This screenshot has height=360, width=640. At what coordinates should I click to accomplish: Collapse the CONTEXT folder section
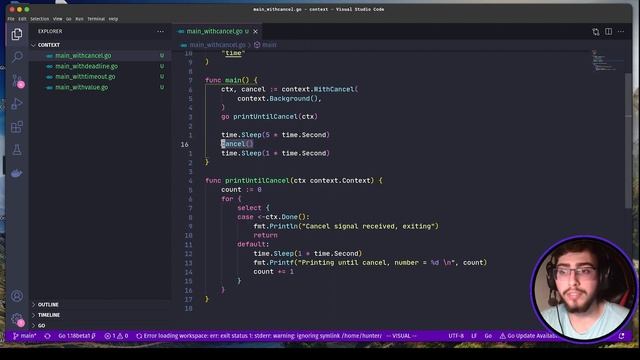[x=100, y=45]
